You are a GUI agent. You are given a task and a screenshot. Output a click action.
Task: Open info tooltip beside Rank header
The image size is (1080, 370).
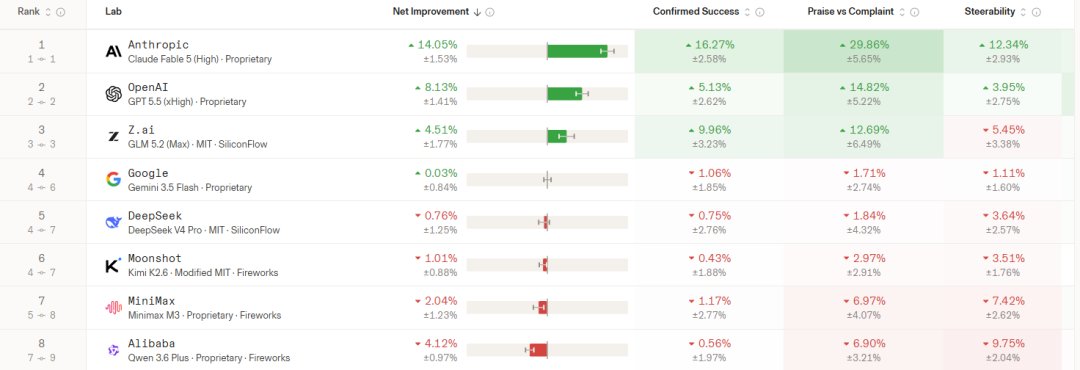(x=61, y=12)
